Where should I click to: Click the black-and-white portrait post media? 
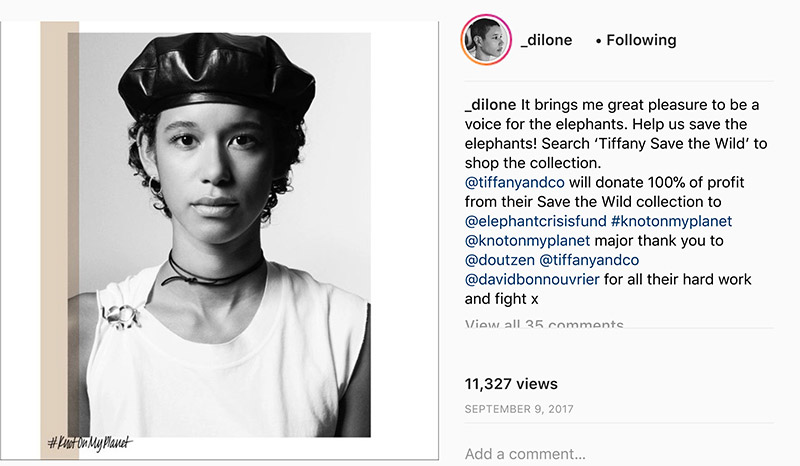pos(240,200)
